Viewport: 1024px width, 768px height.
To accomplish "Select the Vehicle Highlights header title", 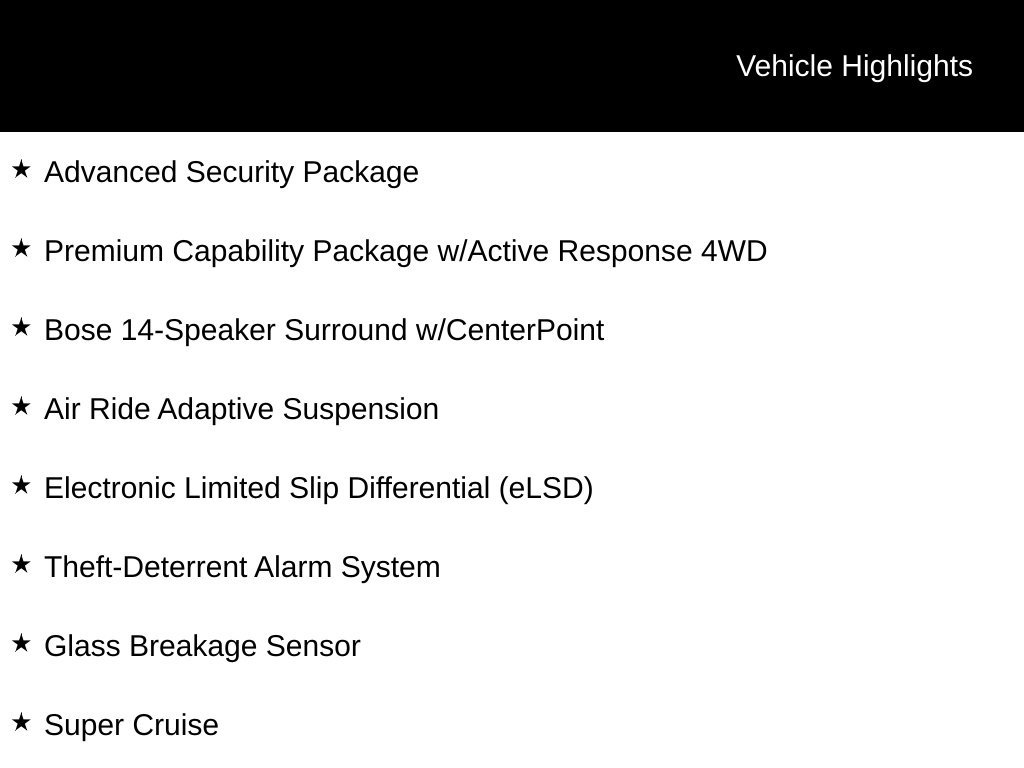I will click(x=854, y=67).
